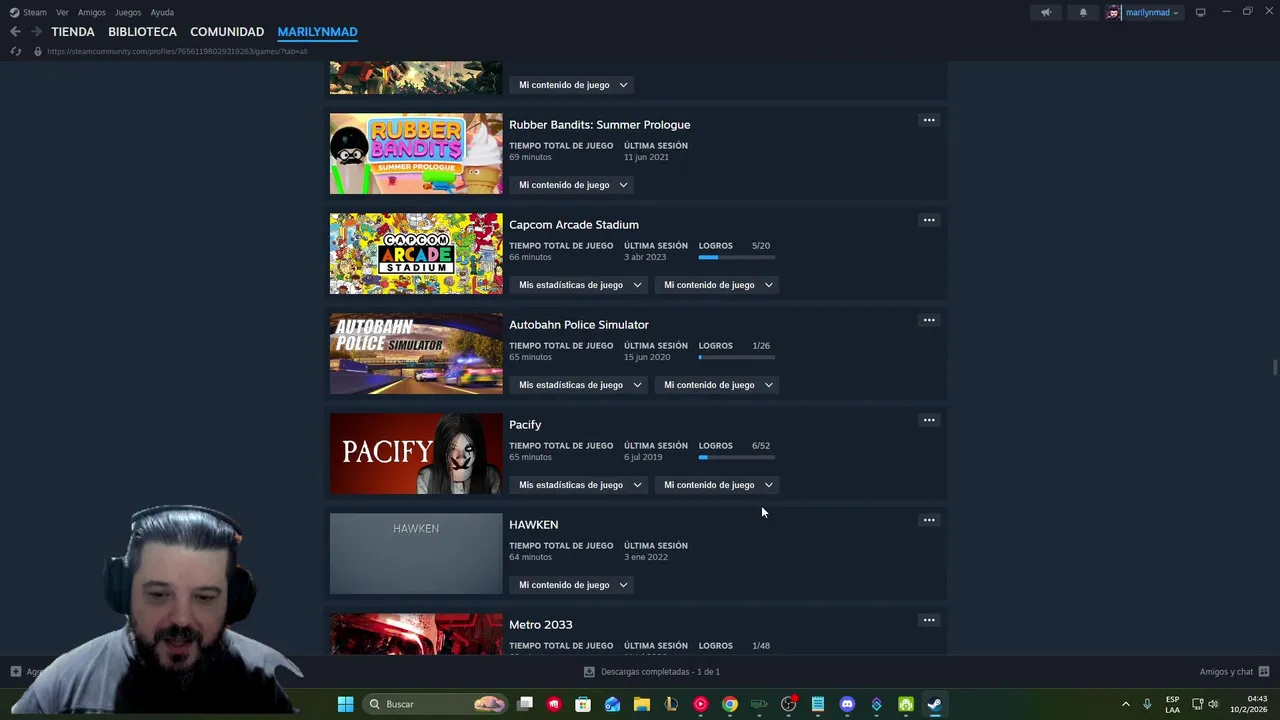Open the marilynmad account dropdown

pos(1144,12)
